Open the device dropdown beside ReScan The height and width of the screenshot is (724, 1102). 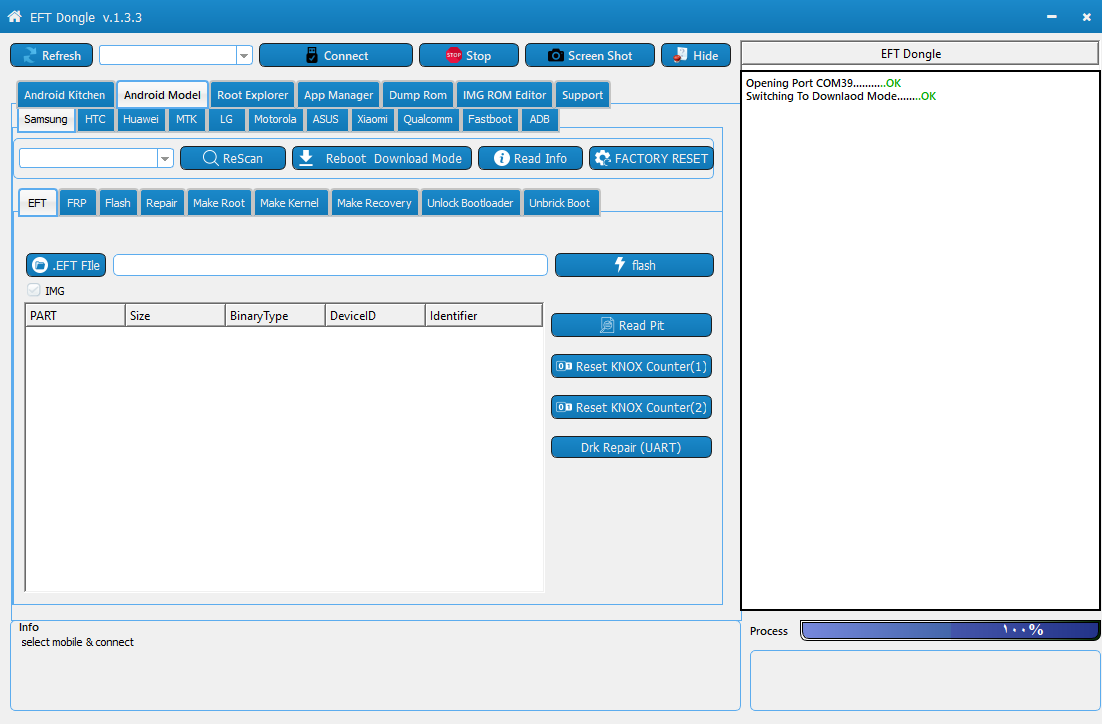point(164,158)
